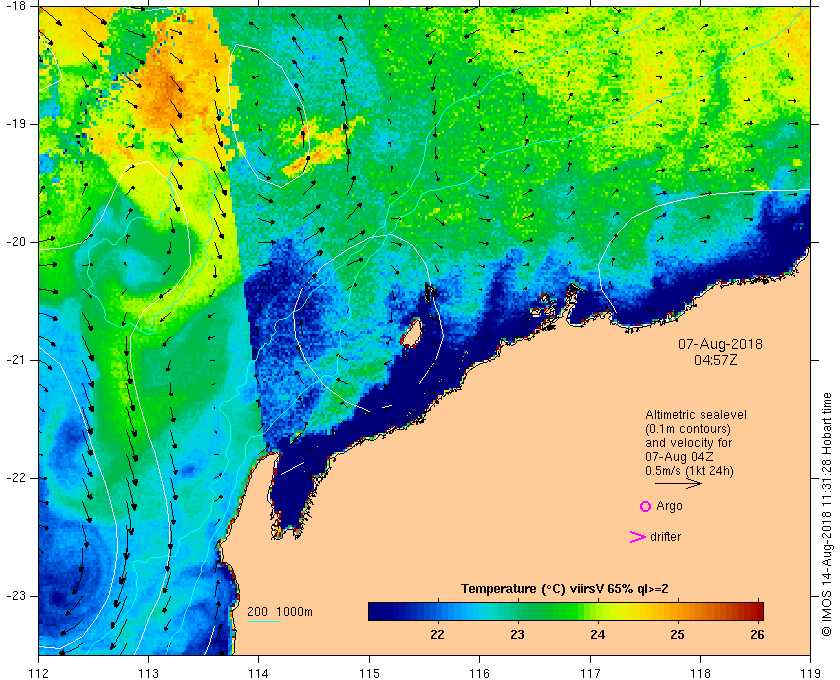Click latitude axis label -20

14,242
